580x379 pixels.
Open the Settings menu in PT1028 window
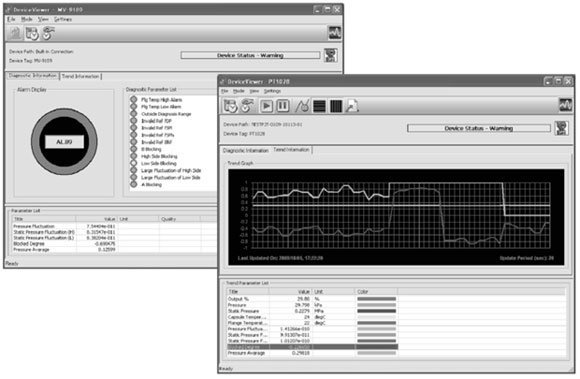pos(273,91)
